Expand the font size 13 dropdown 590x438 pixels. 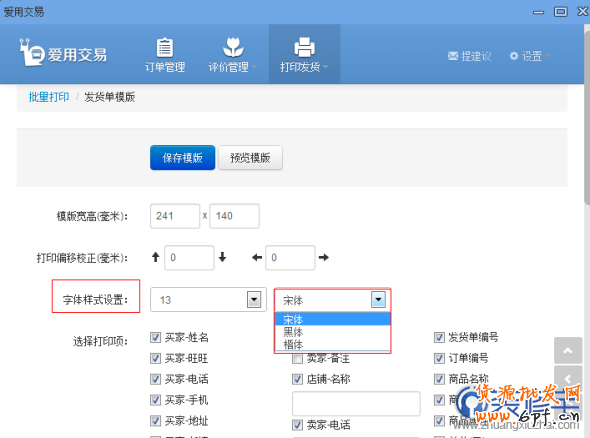click(x=254, y=300)
